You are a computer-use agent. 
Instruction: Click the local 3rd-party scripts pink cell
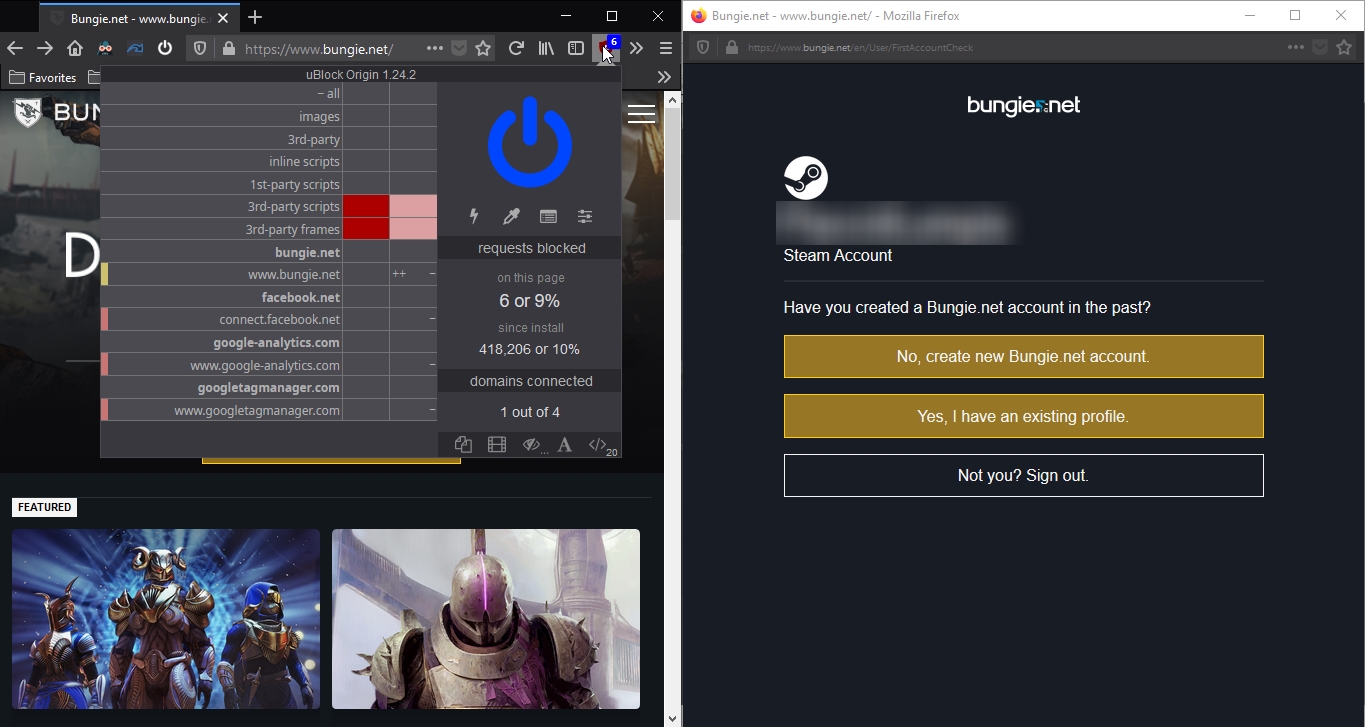(413, 207)
